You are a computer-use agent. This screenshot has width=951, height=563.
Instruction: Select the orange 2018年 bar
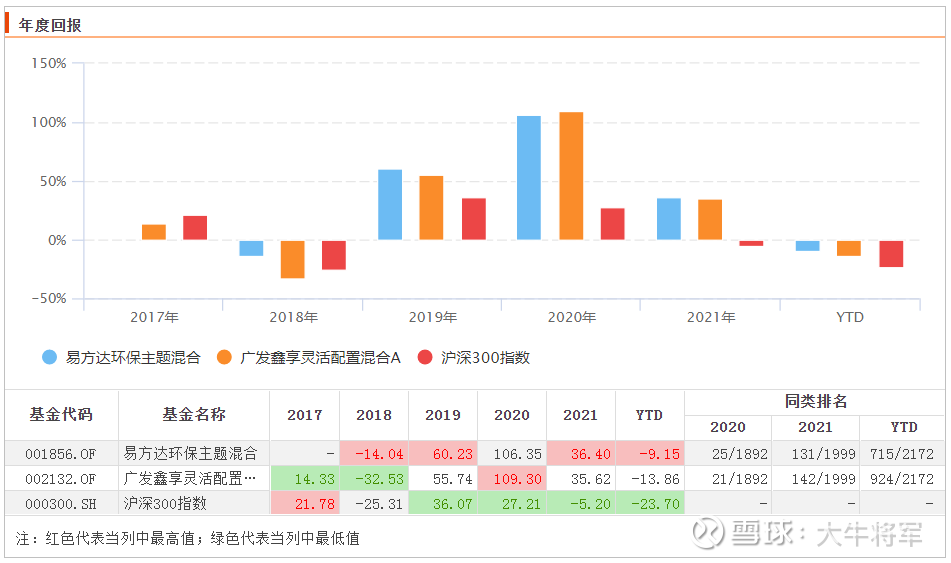292,260
